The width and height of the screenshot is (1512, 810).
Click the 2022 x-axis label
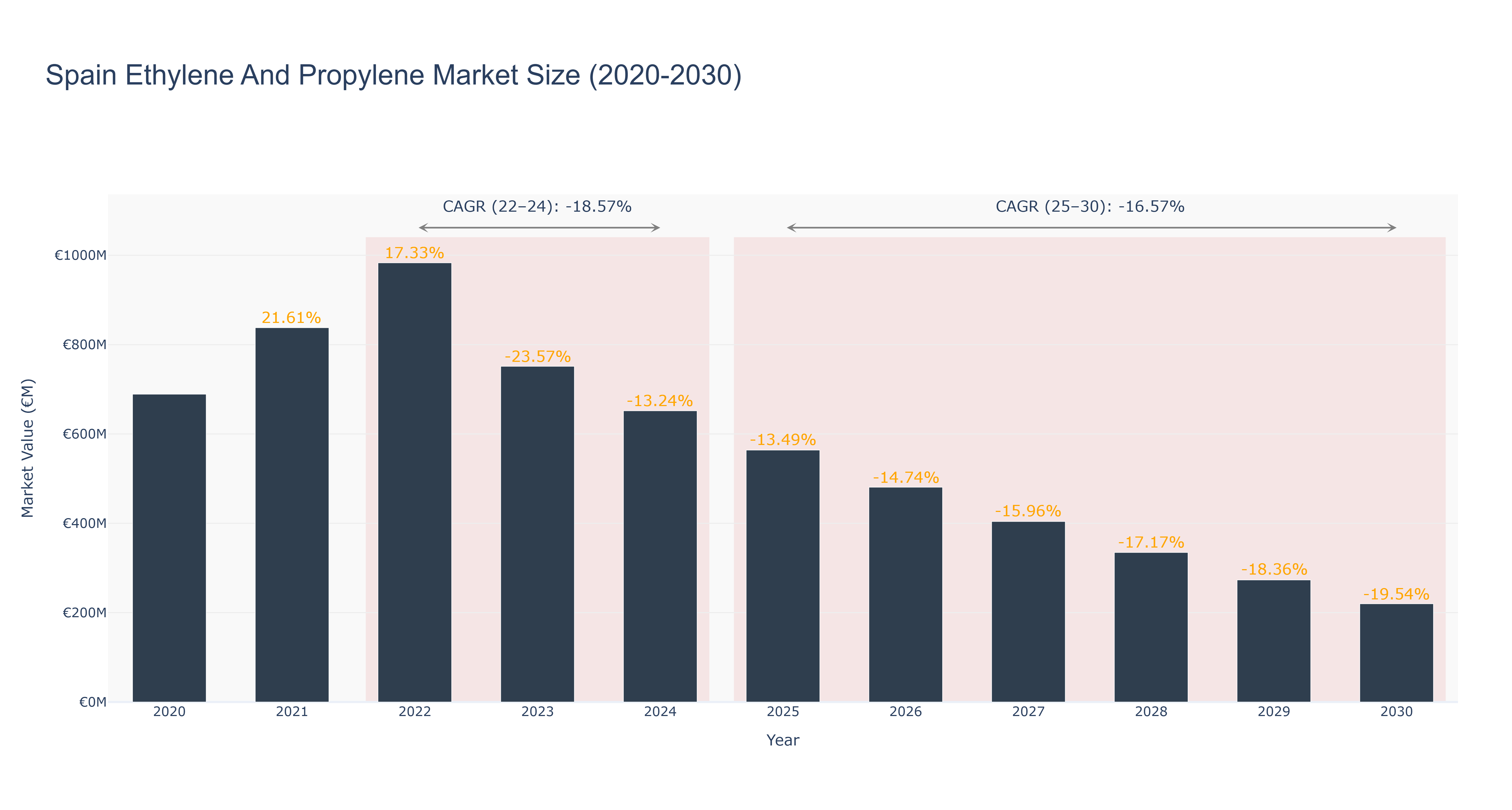(x=414, y=712)
